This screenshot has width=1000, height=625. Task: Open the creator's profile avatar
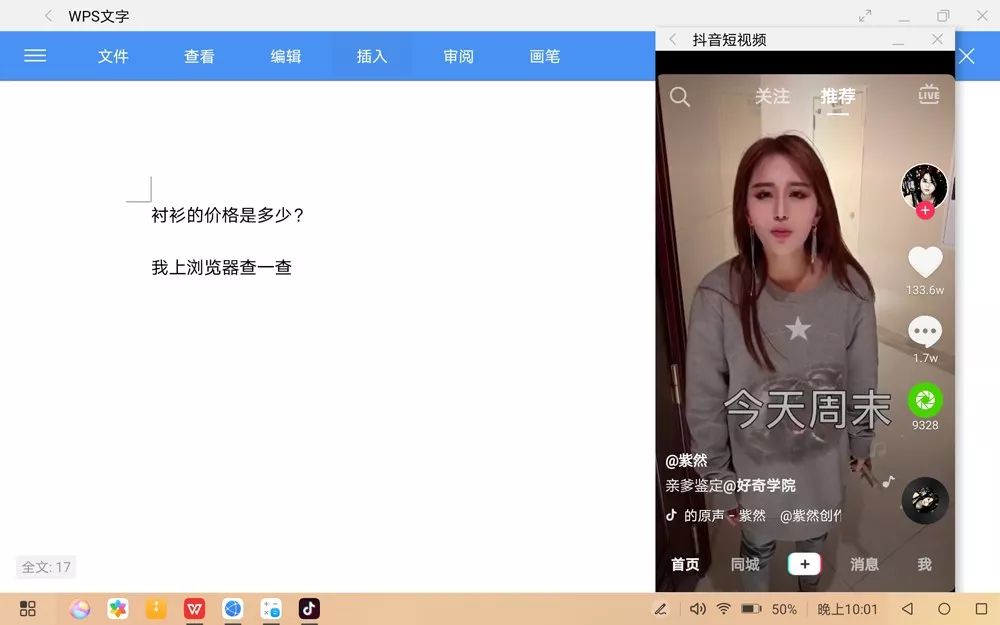point(924,186)
